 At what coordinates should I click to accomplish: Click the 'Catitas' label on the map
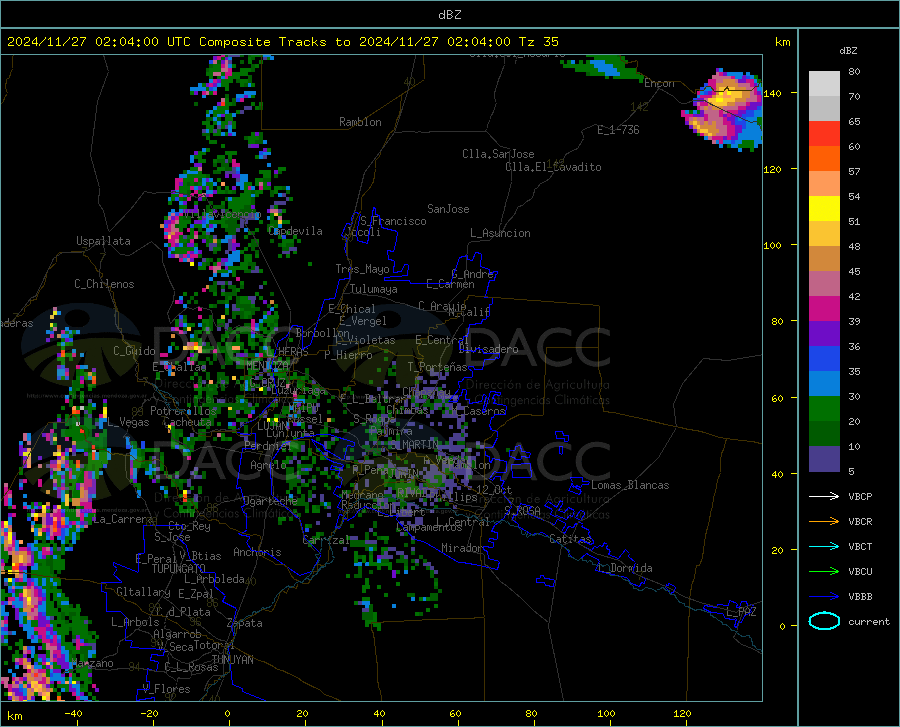(x=570, y=539)
